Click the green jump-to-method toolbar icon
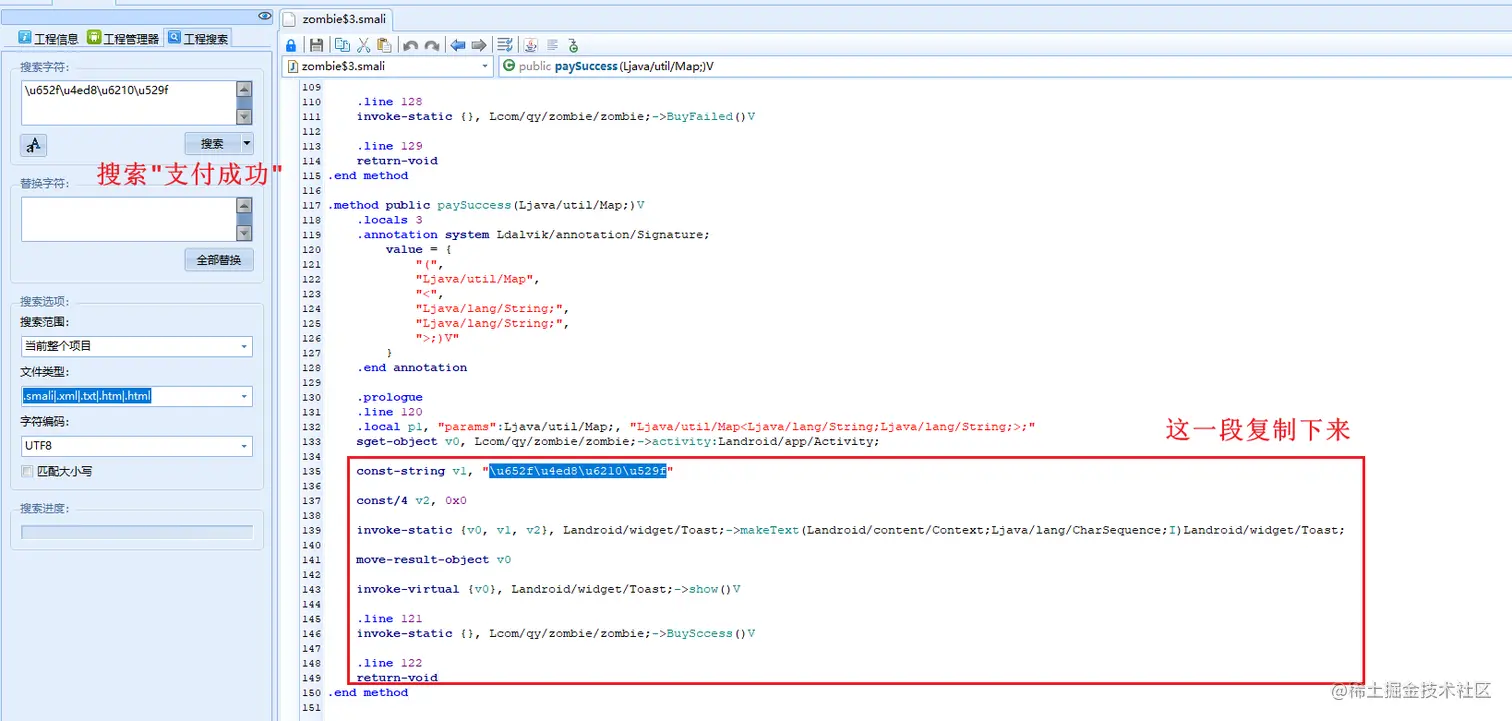1512x721 pixels. (x=573, y=45)
